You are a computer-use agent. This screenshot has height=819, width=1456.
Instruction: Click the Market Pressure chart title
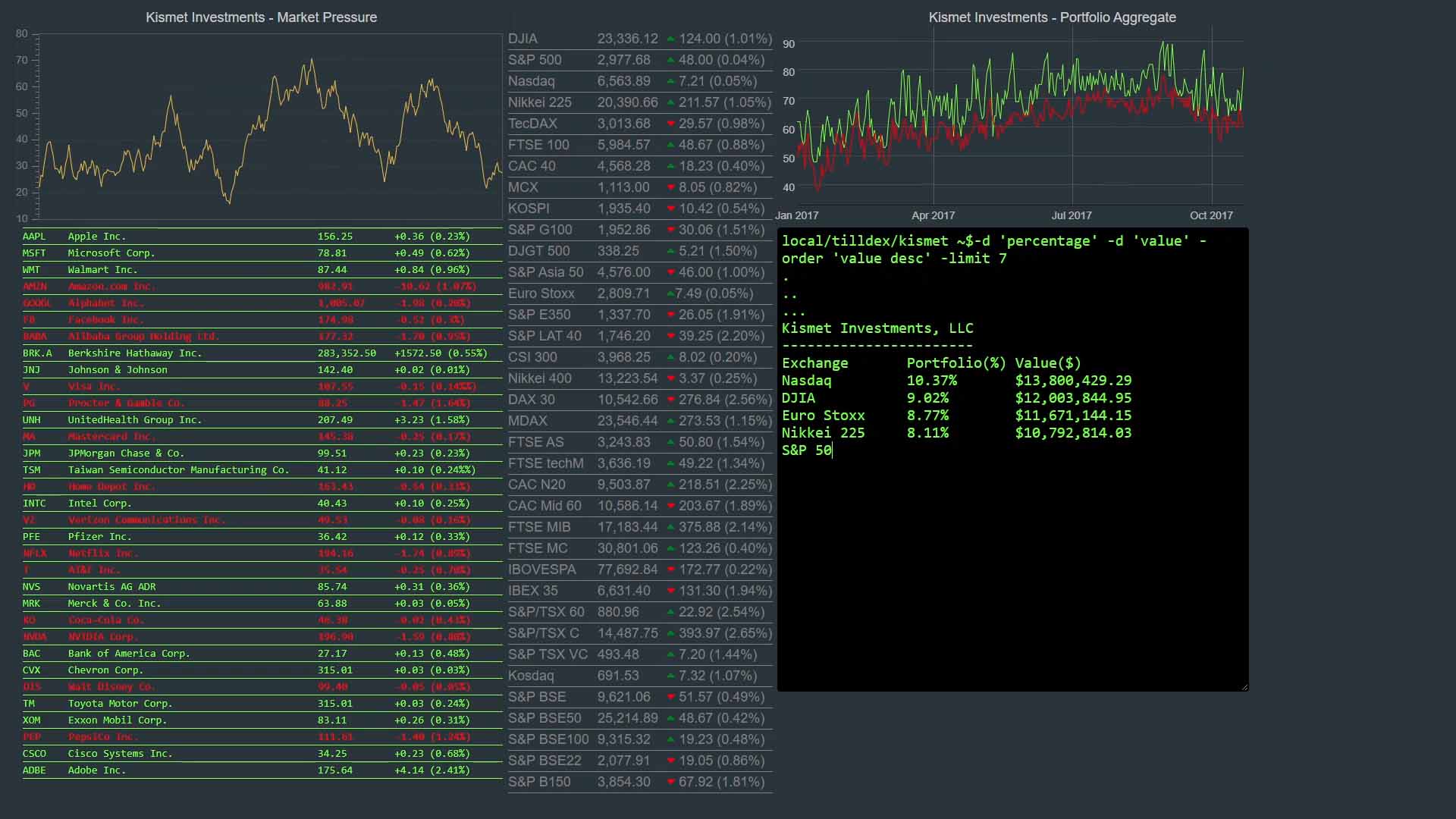[x=261, y=17]
